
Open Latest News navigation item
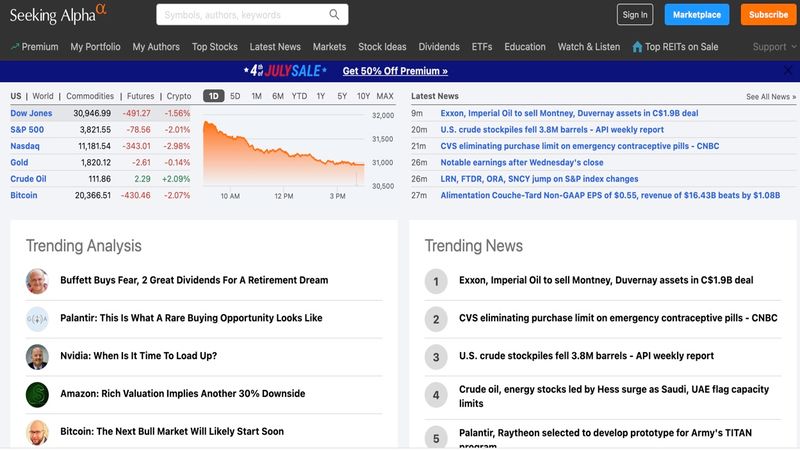point(275,47)
